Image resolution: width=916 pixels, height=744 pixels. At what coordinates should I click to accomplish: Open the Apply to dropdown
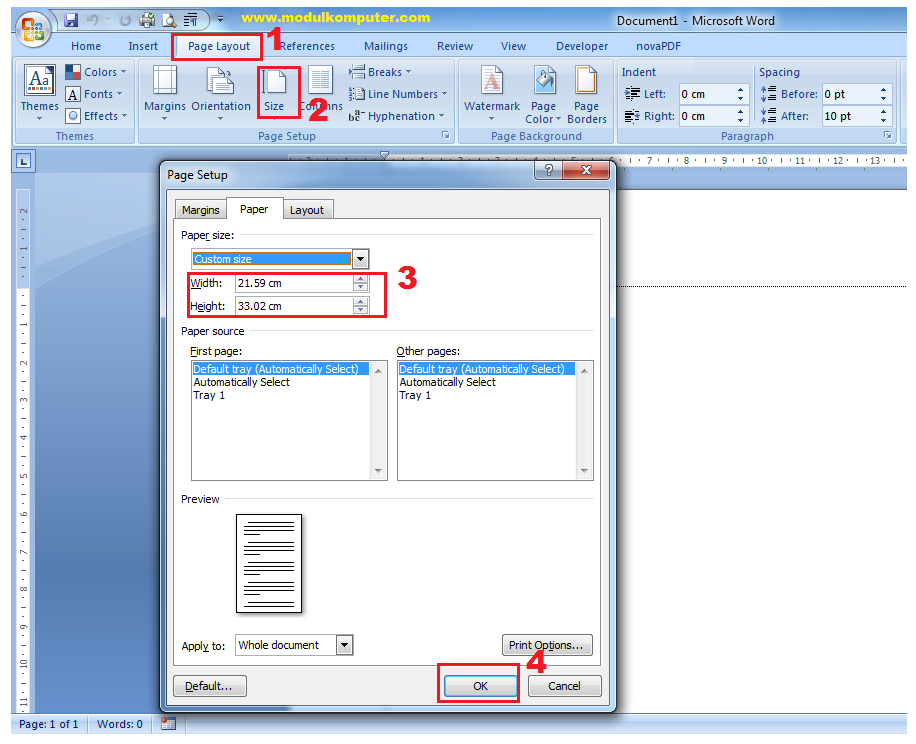(344, 645)
